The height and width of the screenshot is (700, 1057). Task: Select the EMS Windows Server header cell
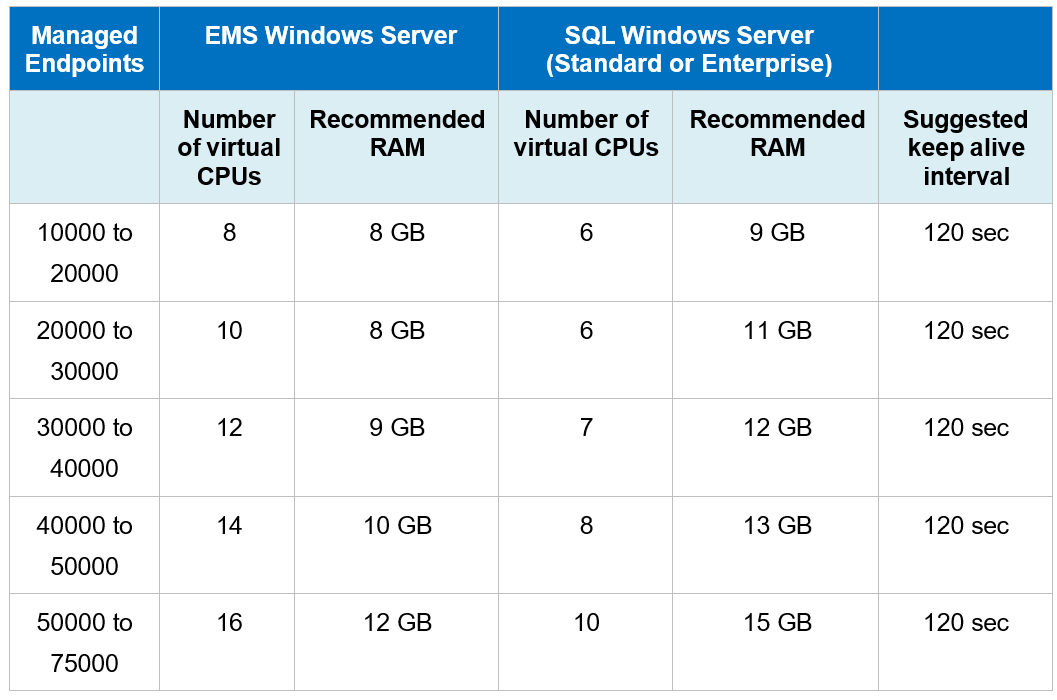(x=330, y=37)
